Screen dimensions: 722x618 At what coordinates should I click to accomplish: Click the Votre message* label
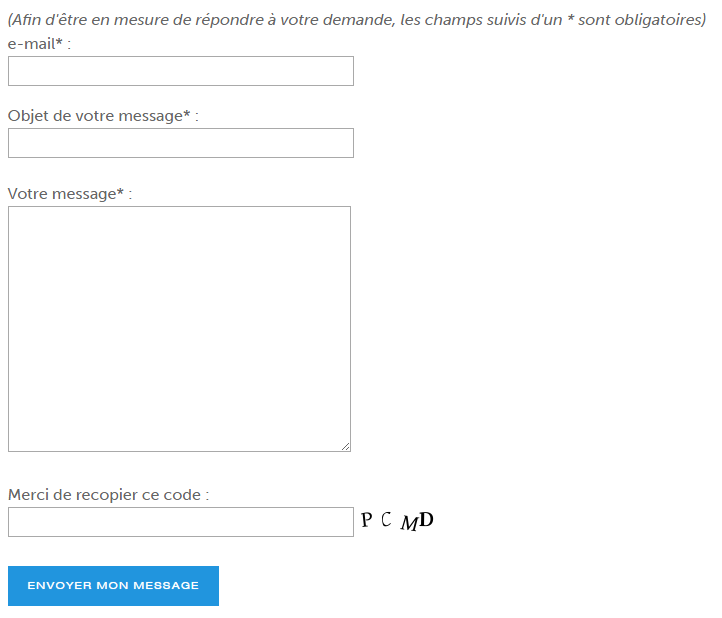point(70,194)
